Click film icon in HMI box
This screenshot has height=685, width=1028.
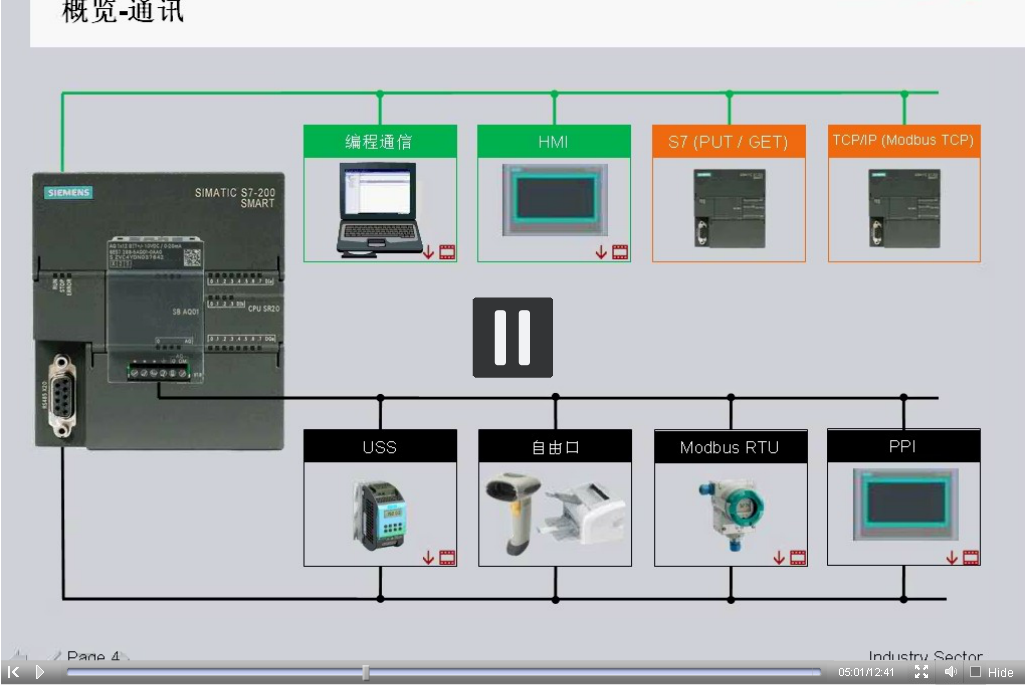tap(620, 252)
